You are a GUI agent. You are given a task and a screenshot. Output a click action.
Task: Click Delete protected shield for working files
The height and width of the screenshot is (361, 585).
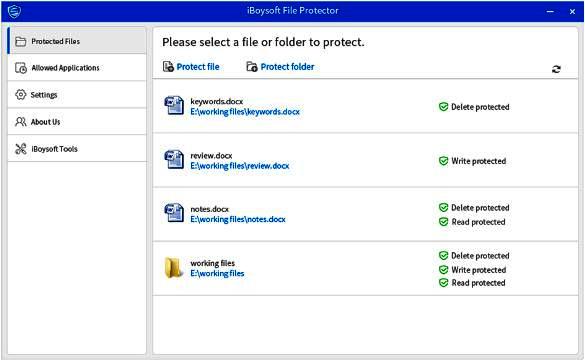pyautogui.click(x=443, y=255)
